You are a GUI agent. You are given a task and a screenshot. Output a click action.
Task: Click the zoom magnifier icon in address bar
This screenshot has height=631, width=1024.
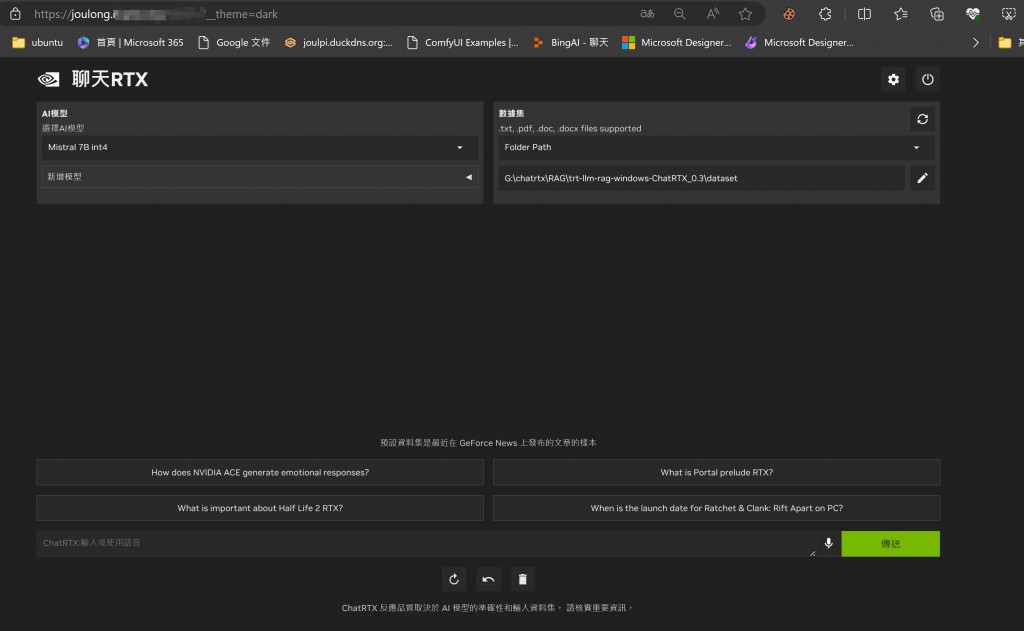click(679, 14)
